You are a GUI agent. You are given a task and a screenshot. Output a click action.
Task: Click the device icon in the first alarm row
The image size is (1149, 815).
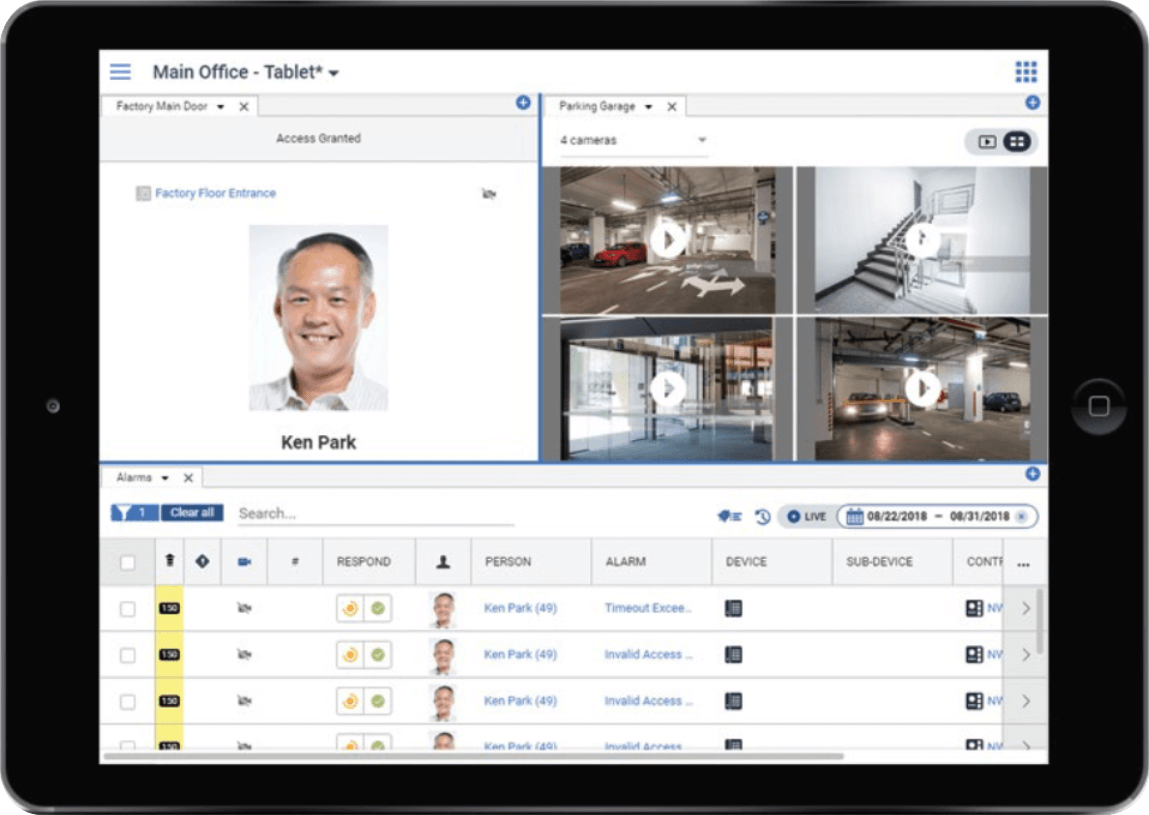tap(733, 608)
